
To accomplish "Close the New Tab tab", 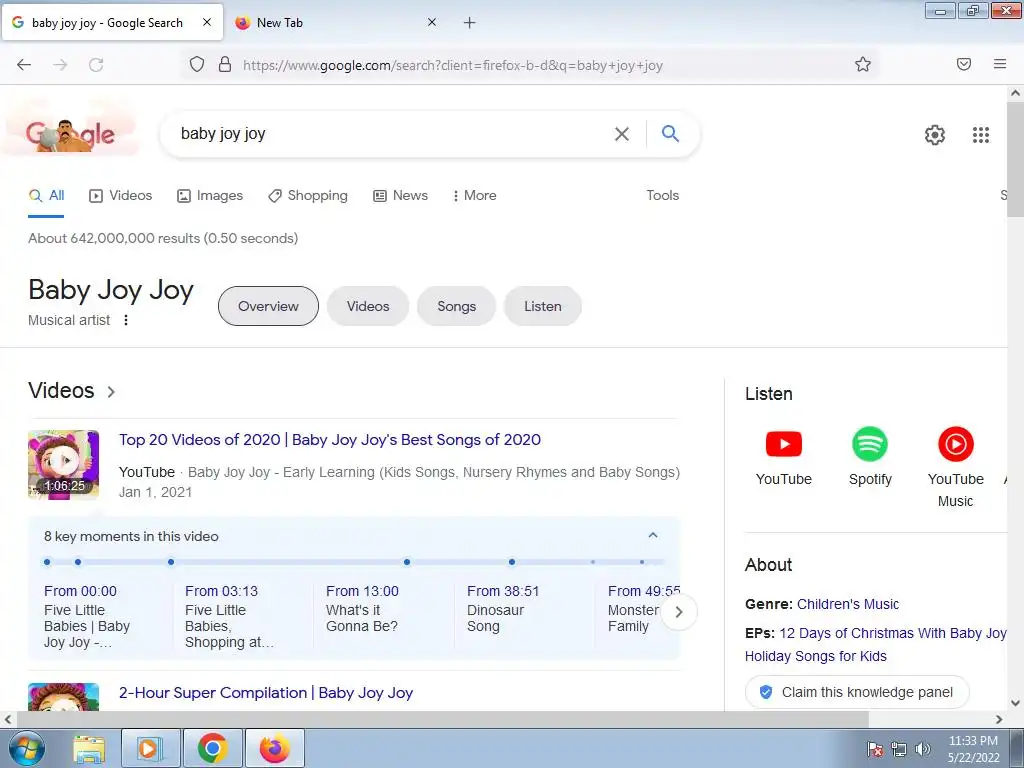I will 432,22.
